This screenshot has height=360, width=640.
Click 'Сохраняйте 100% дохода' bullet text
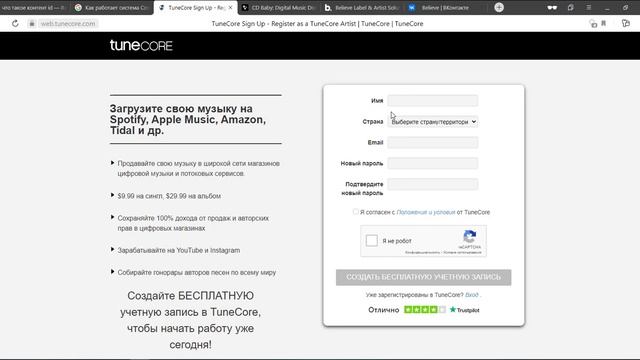(x=193, y=223)
